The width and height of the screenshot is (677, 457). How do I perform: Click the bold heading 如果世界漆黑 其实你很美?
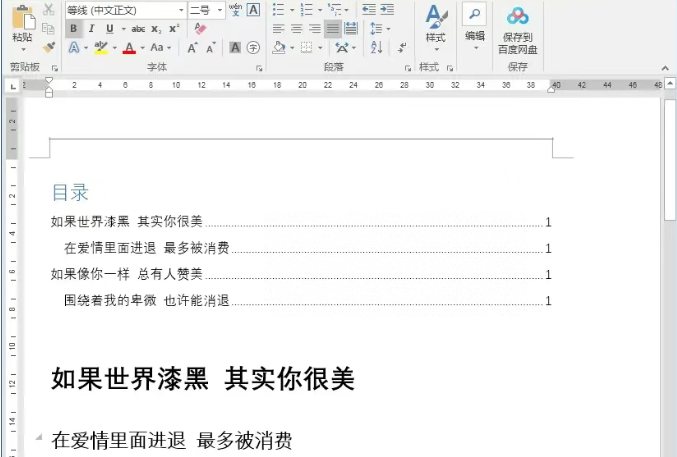coord(203,379)
